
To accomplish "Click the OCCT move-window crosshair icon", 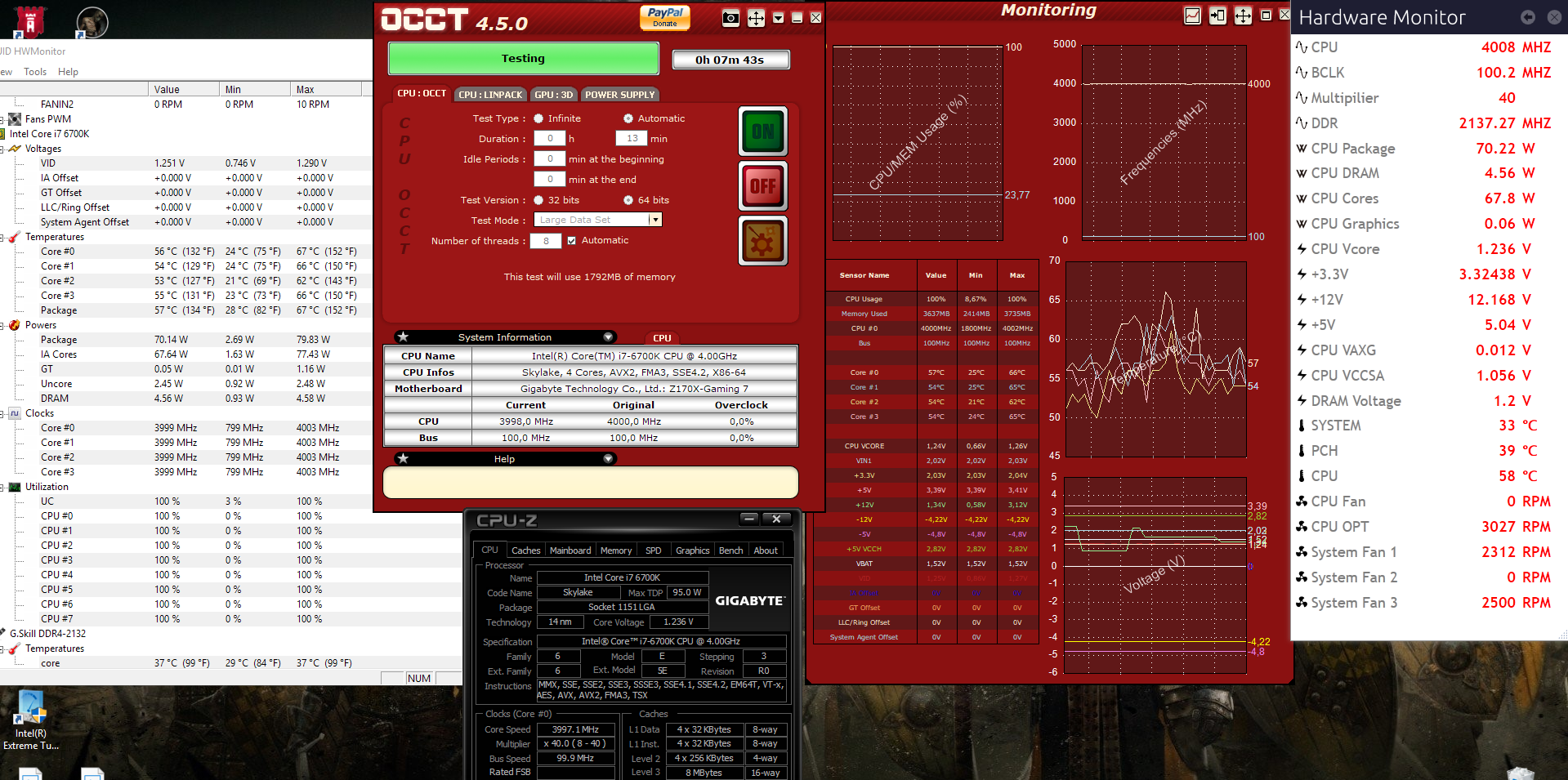I will tap(757, 18).
